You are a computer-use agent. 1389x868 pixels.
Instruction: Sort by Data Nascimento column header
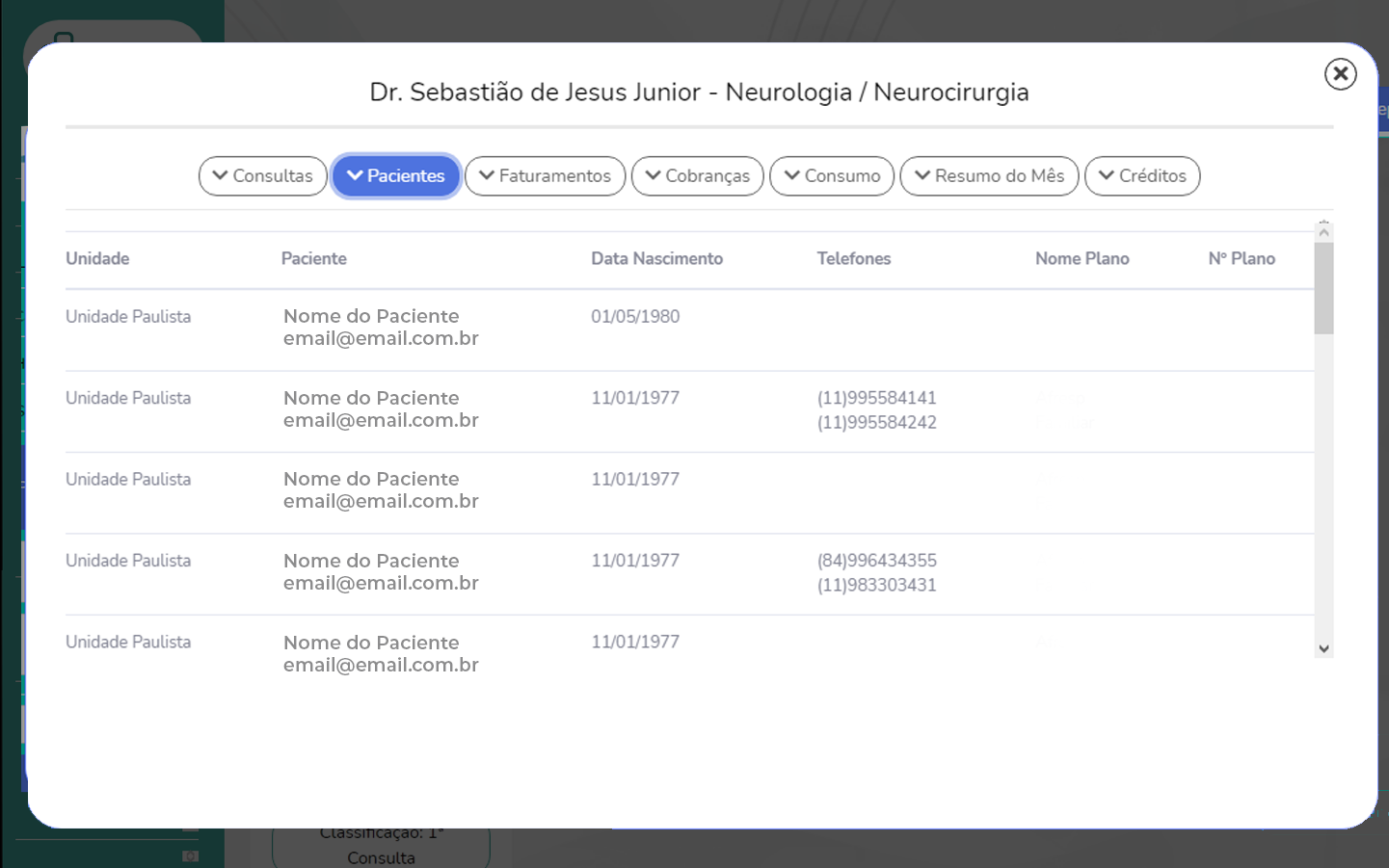click(x=656, y=259)
